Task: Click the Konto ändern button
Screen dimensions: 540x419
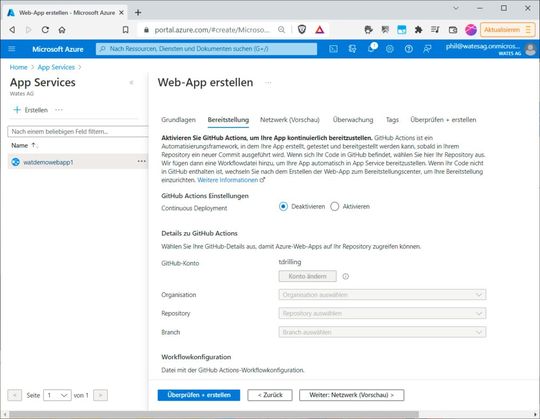Action: pyautogui.click(x=308, y=276)
